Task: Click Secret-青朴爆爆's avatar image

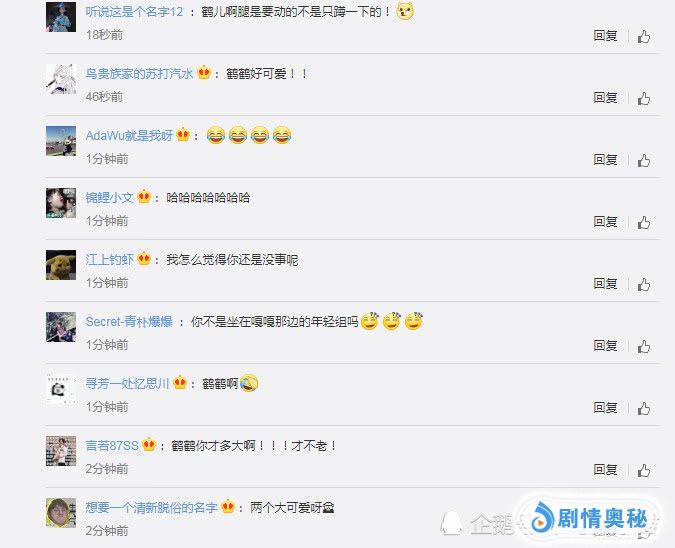Action: (61, 327)
